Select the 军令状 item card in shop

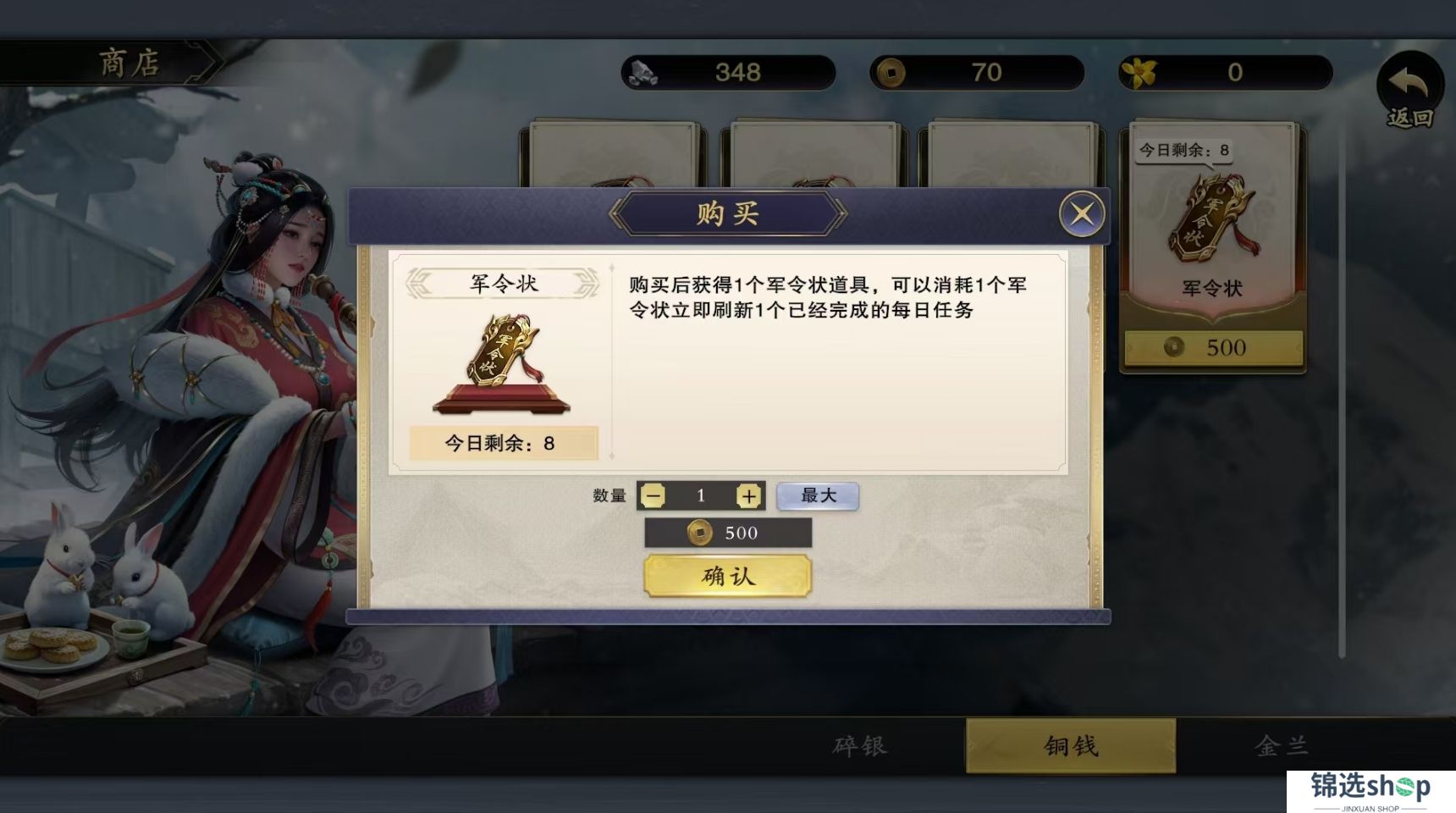(1213, 247)
